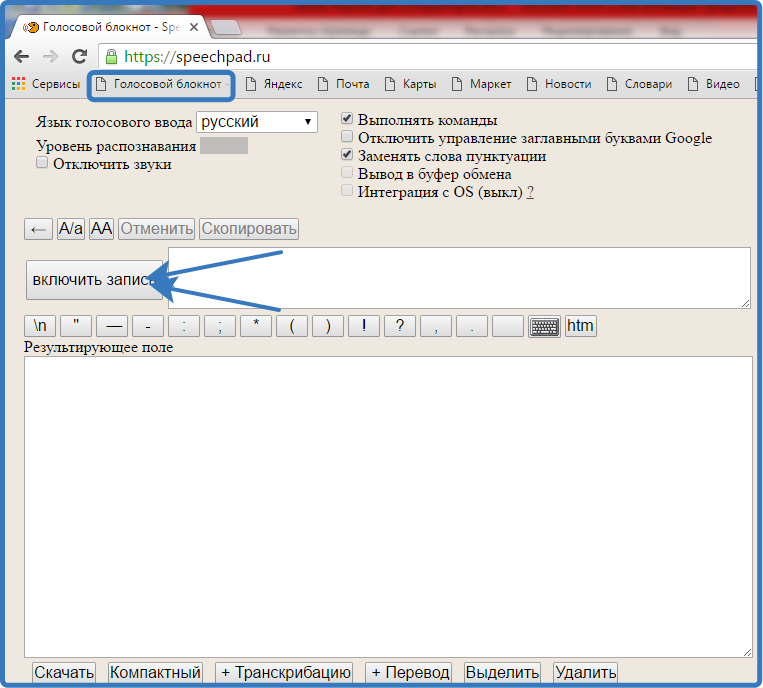The width and height of the screenshot is (763, 688).
Task: Insert a quotation mark with its button
Action: [x=76, y=326]
